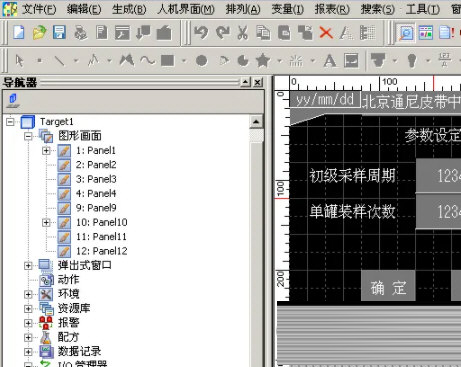
Task: Select the straight line drawing tool
Action: pos(59,61)
